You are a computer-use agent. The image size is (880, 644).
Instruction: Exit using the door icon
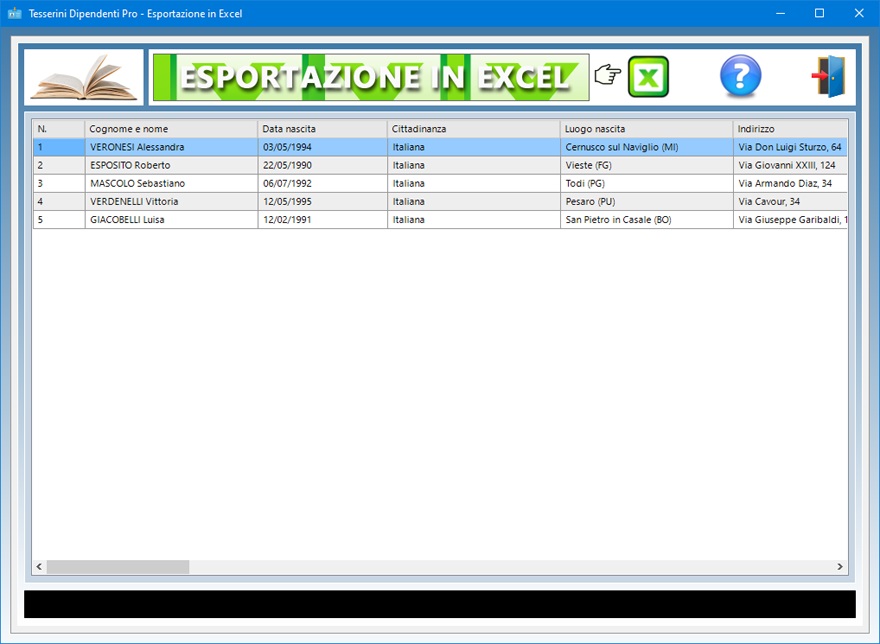(x=829, y=76)
